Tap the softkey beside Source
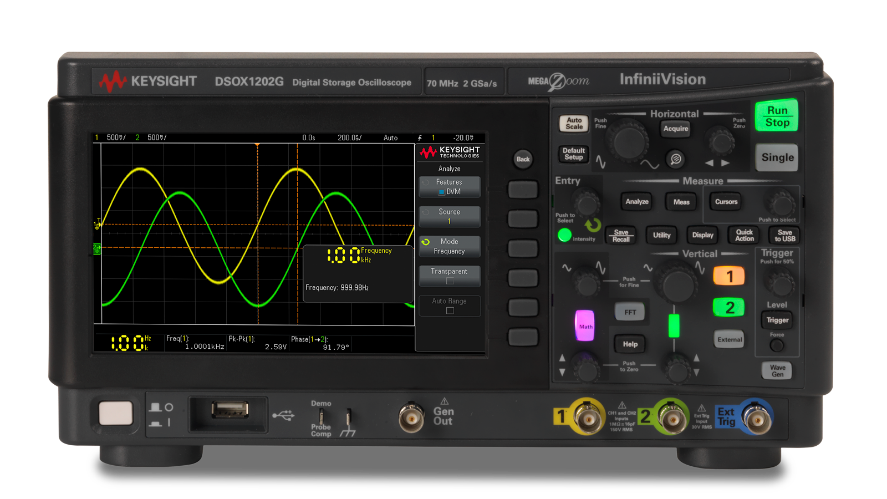Viewport: 887px width, 499px height. coord(522,218)
